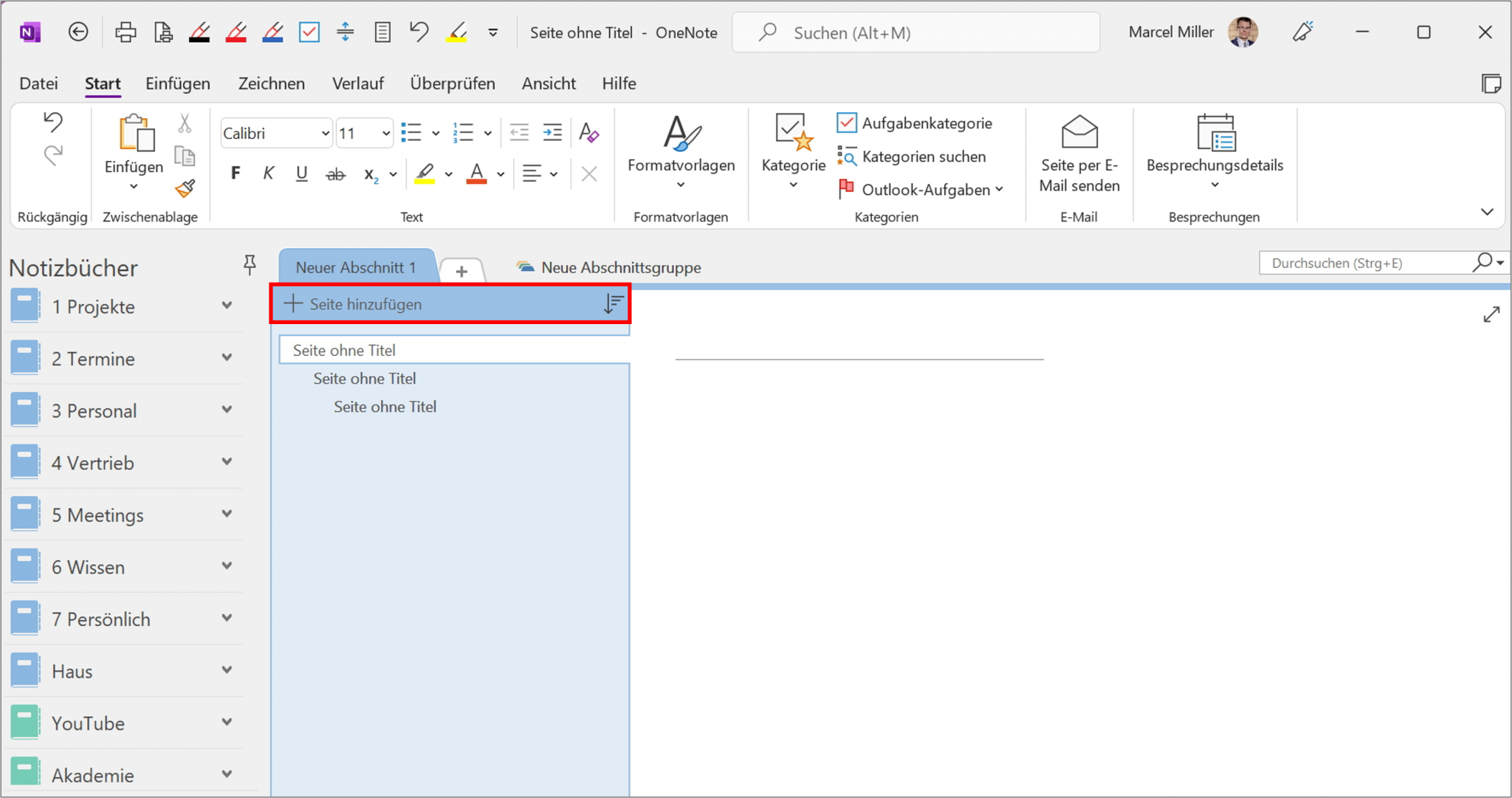The width and height of the screenshot is (1512, 798).
Task: Select the Neuer Abschnitt 1 tab
Action: coord(357,266)
